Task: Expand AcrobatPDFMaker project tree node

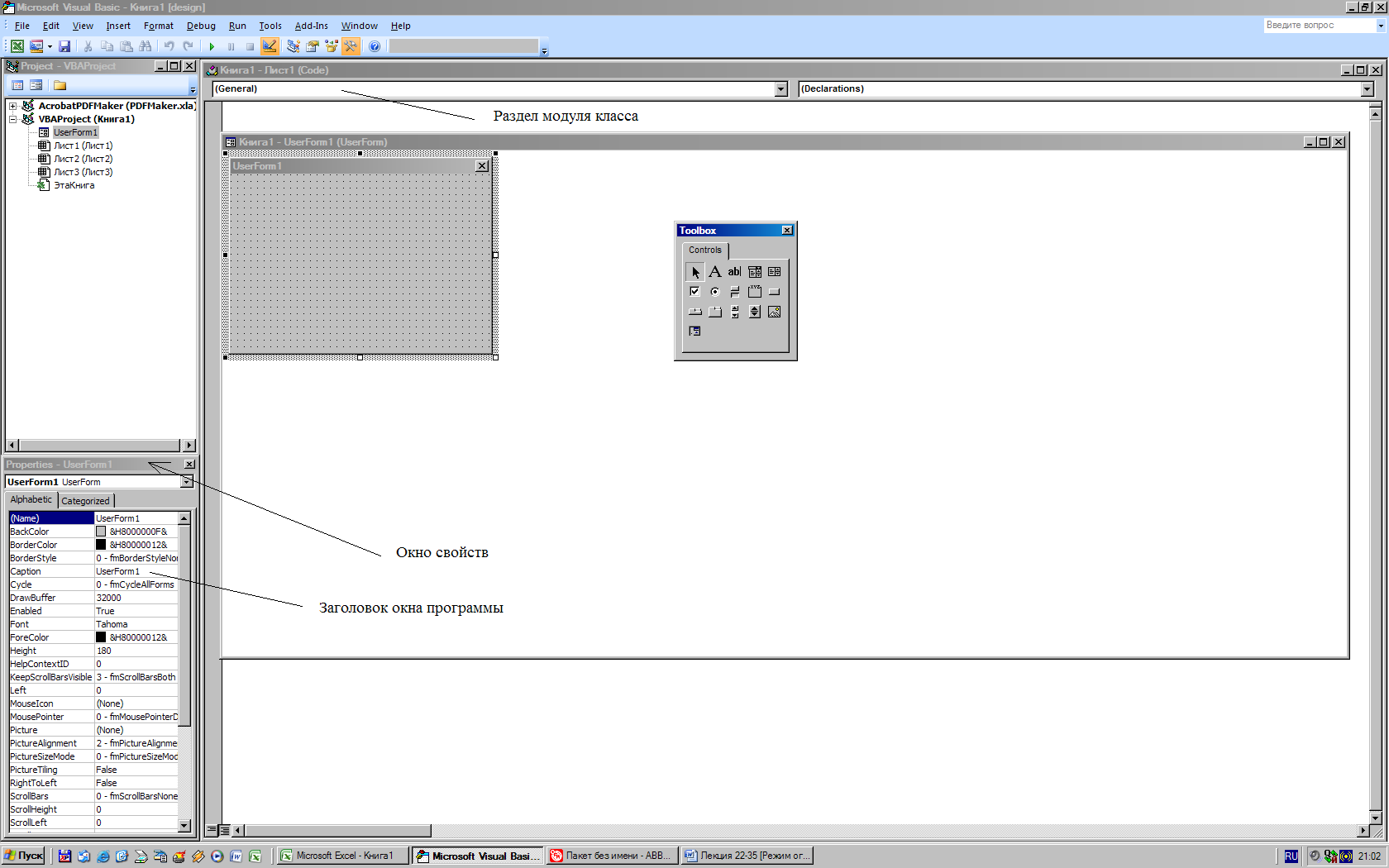Action: pos(13,106)
